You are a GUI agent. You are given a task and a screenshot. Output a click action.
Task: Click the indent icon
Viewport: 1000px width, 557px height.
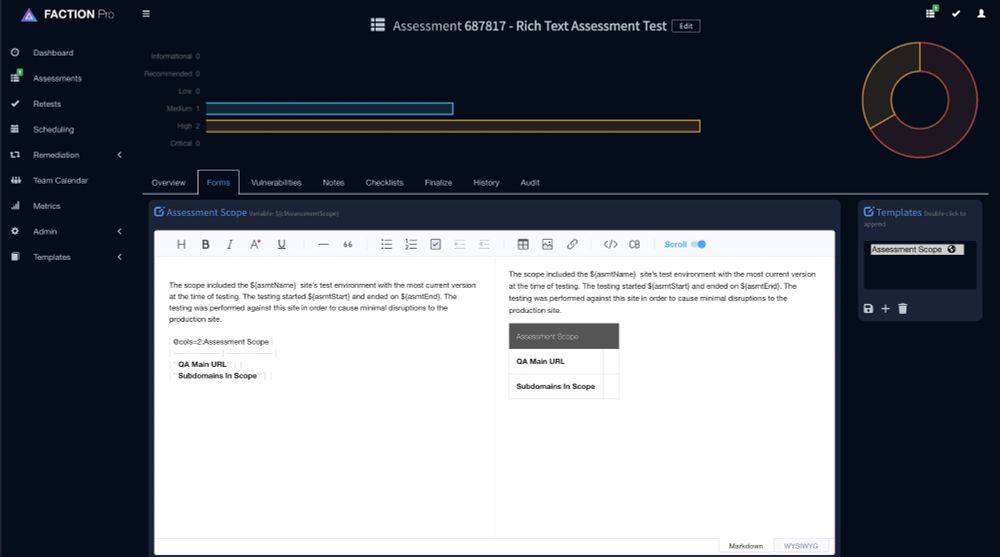tap(460, 244)
